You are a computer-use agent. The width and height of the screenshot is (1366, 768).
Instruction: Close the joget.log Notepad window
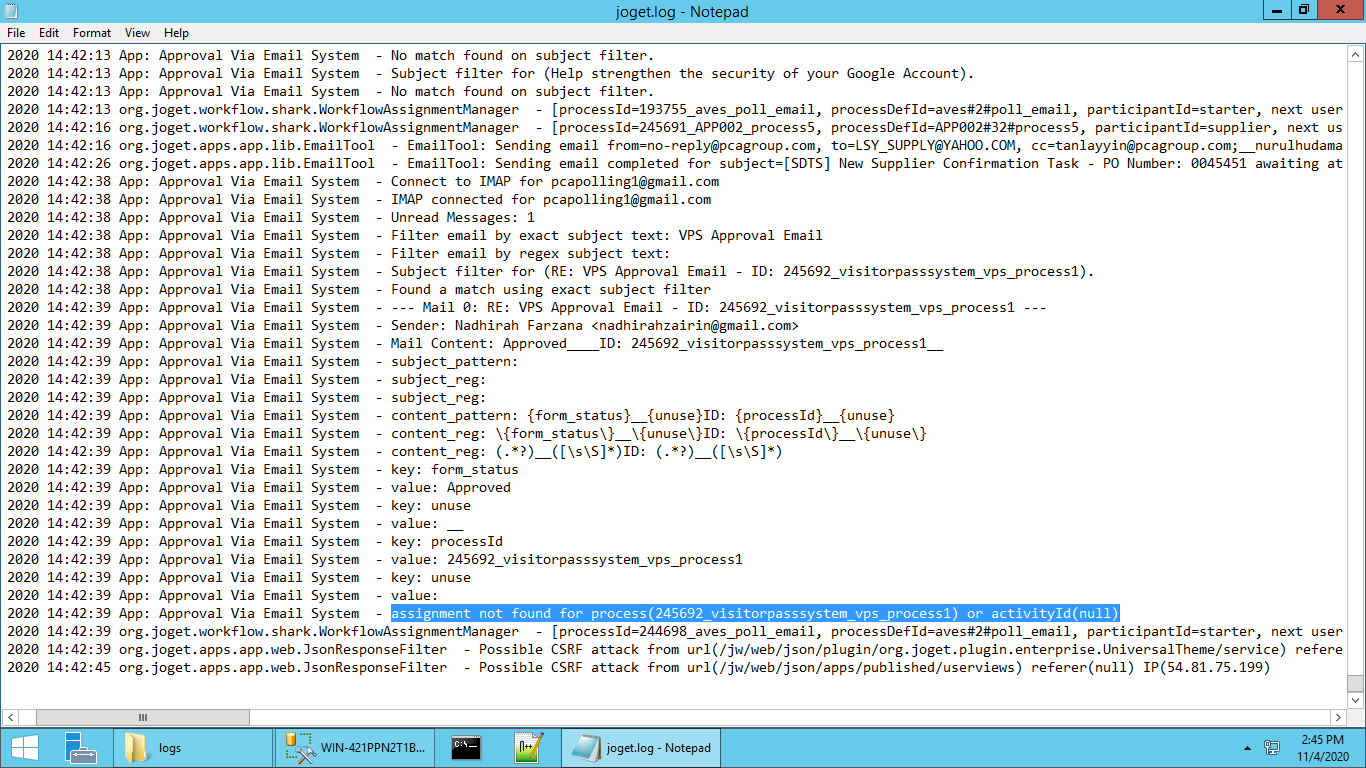coord(1339,10)
